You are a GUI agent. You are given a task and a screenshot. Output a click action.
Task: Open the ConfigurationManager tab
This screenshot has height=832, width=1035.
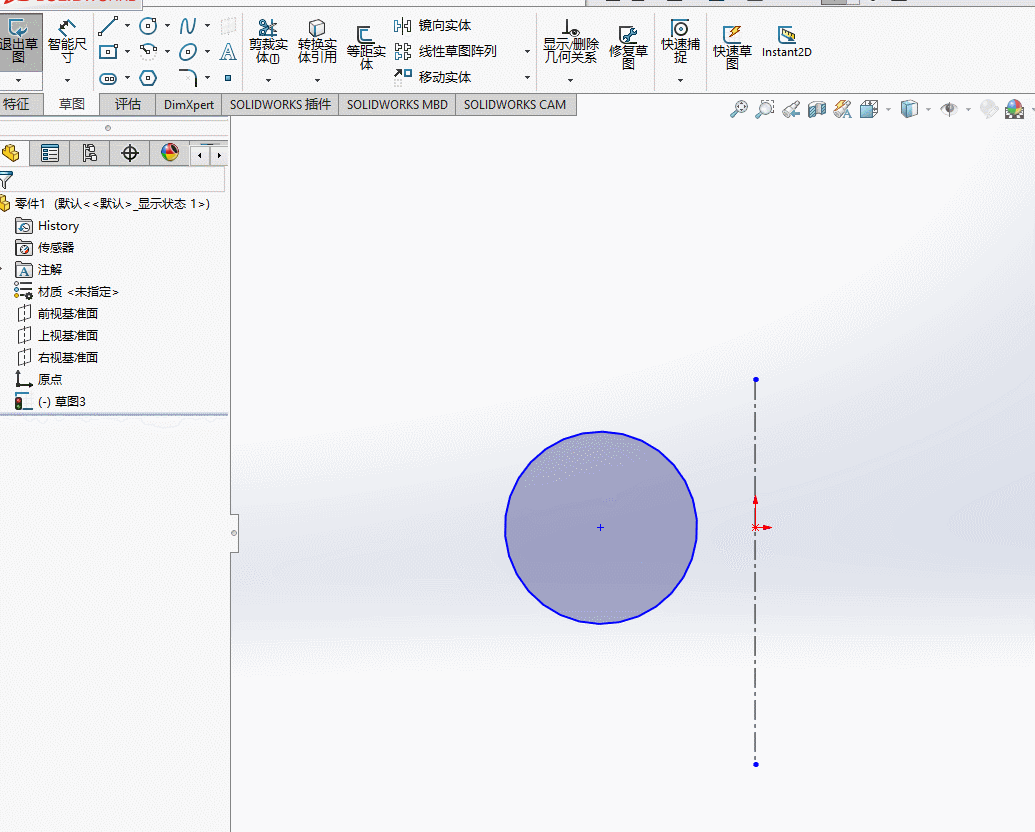[90, 153]
